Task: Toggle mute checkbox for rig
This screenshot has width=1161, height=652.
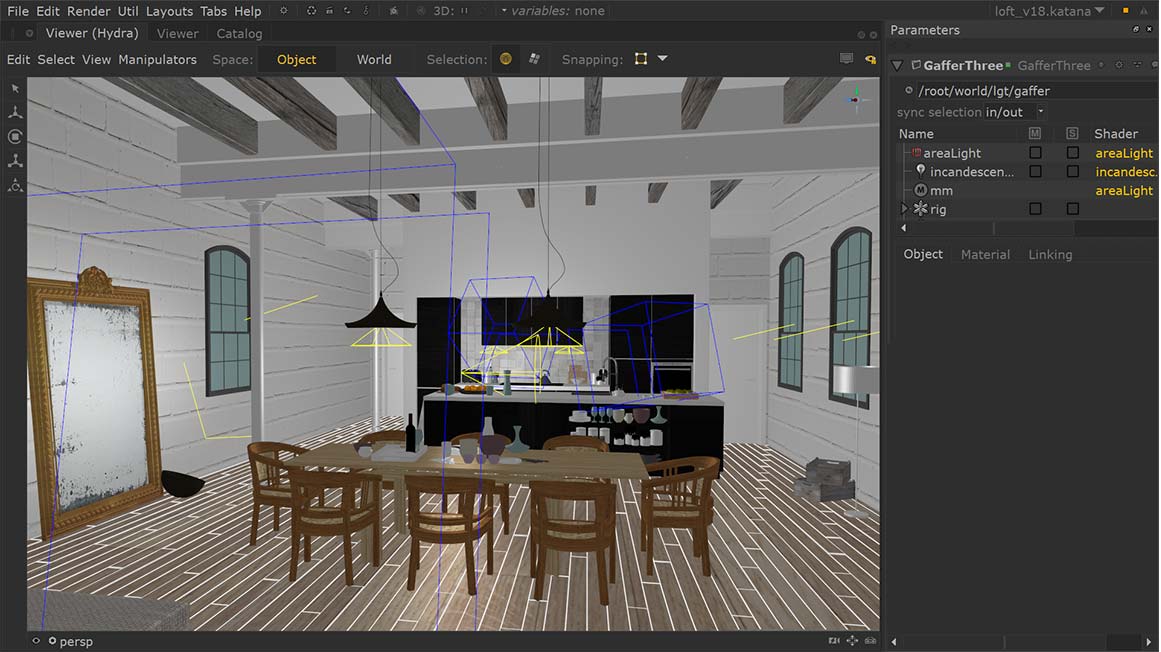Action: (x=1035, y=209)
